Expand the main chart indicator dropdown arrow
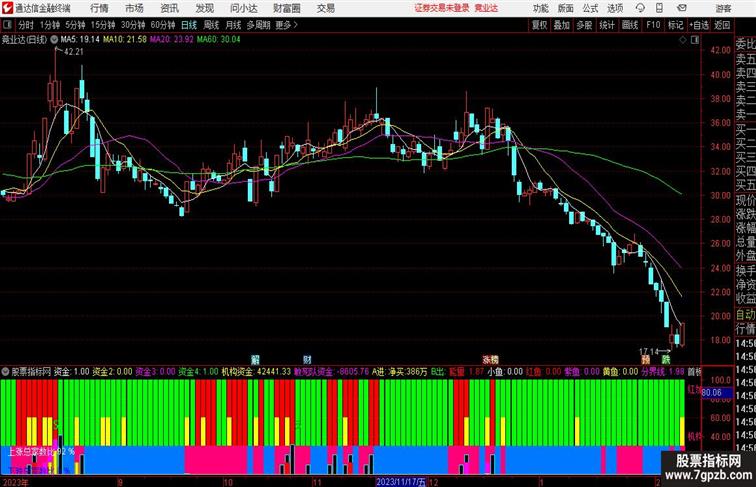This screenshot has height=487, width=756. click(54, 40)
